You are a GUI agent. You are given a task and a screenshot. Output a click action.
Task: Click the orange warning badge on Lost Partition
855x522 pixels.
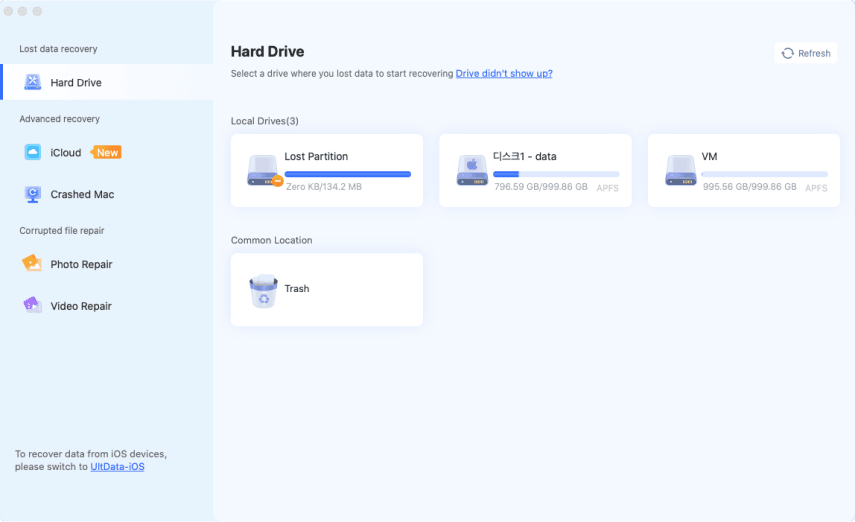(x=278, y=181)
